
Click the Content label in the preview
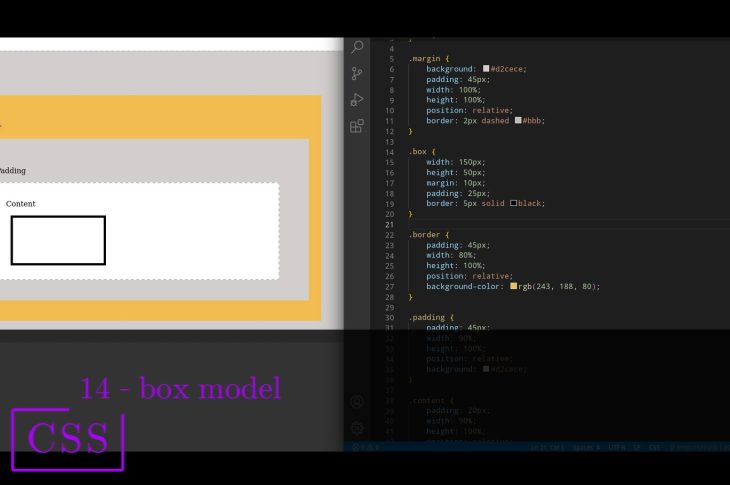click(21, 204)
